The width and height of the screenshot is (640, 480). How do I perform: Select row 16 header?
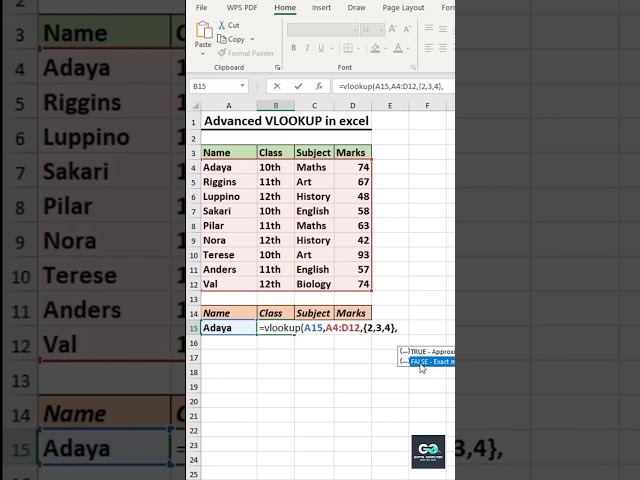tap(193, 343)
